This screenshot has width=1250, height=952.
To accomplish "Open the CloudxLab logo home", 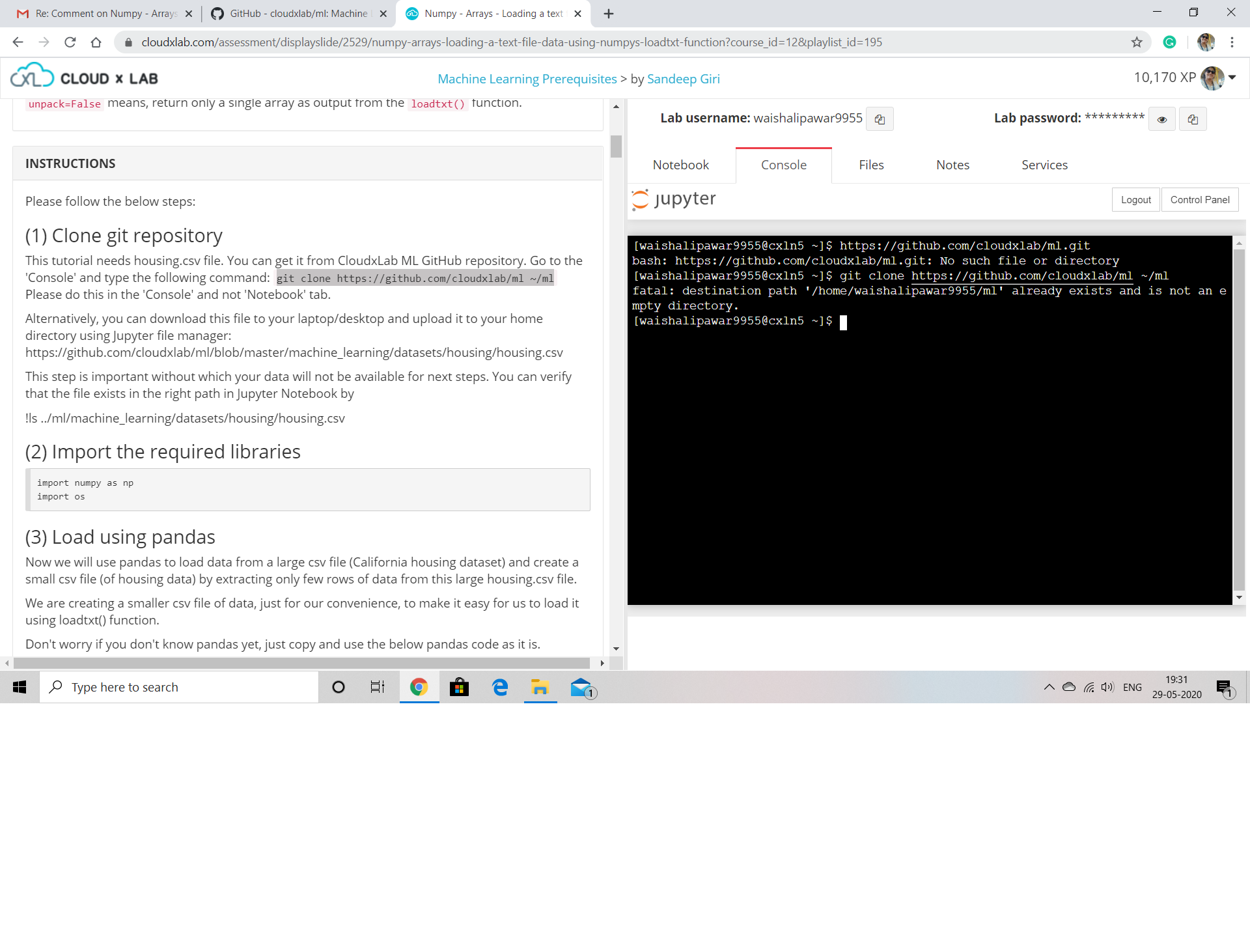I will [85, 78].
